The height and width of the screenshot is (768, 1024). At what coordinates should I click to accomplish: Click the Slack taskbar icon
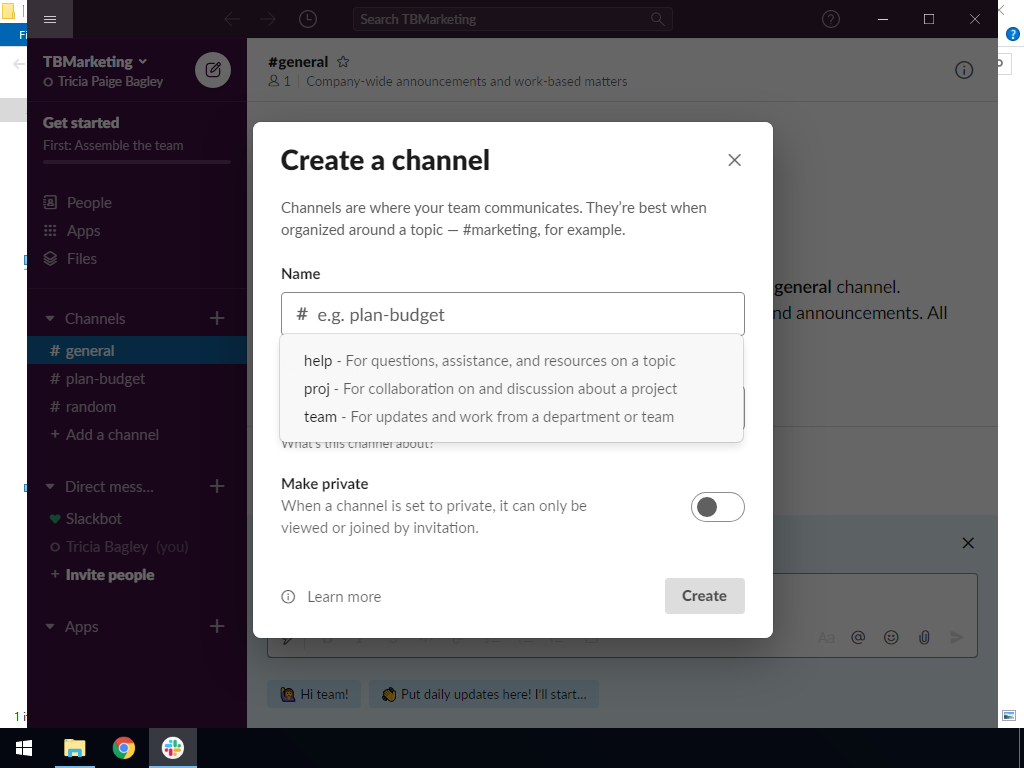point(172,748)
